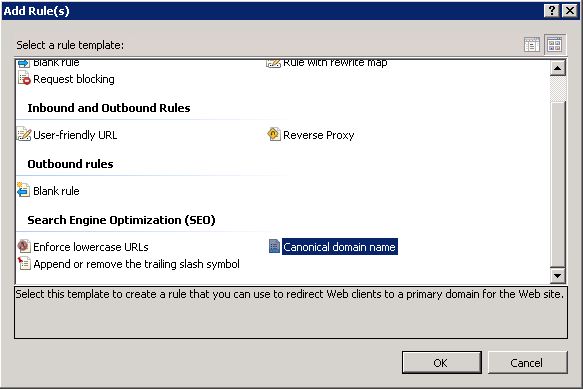Screen dimensions: 583x390
Task: Dismiss dialog with Cancel button
Action: (x=527, y=362)
